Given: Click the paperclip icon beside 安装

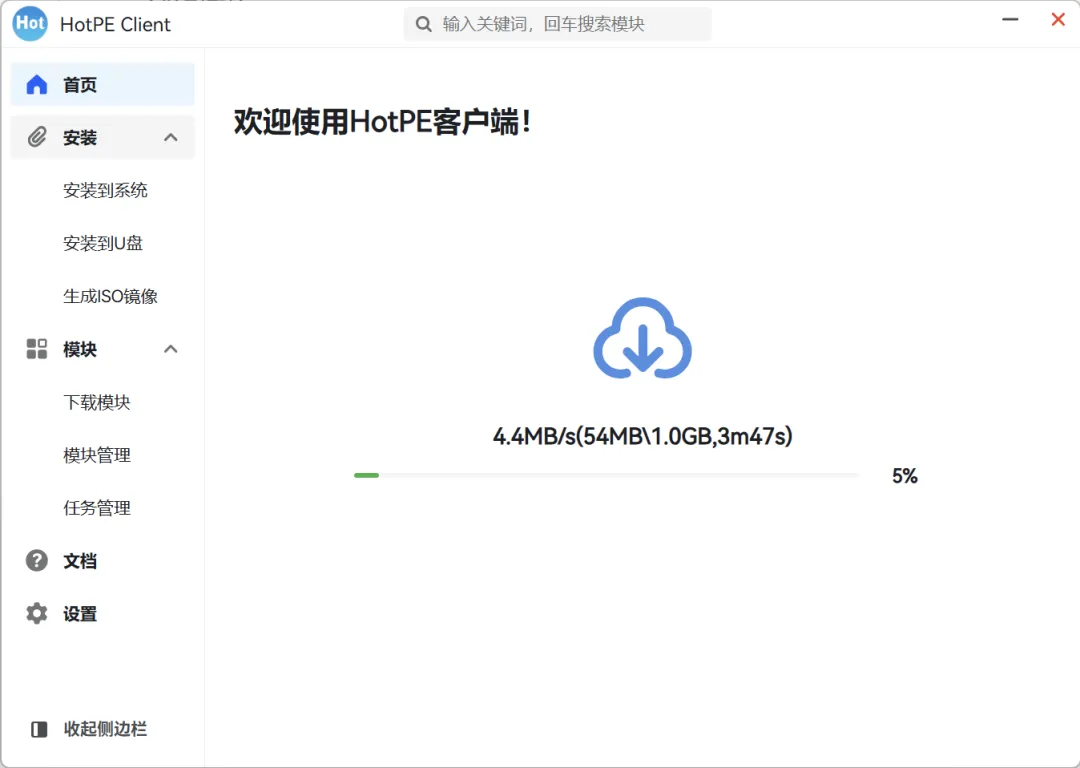Looking at the screenshot, I should 37,137.
